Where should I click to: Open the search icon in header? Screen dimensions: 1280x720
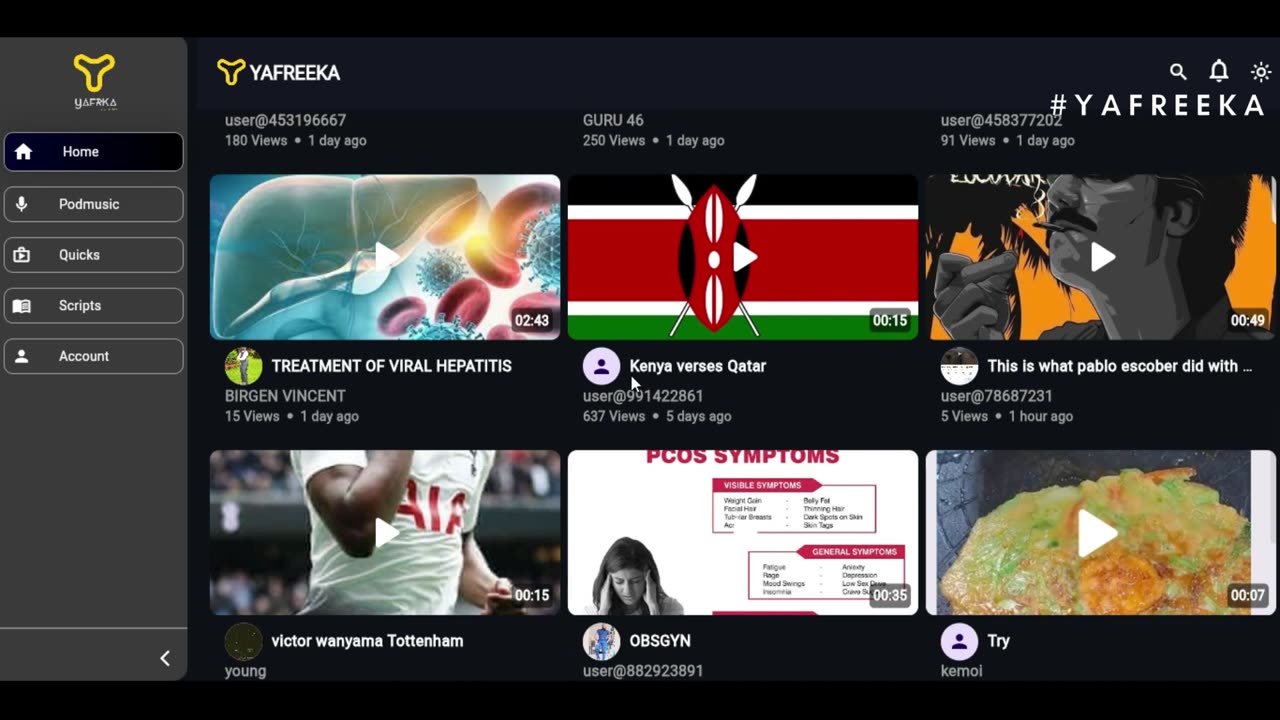coord(1178,72)
